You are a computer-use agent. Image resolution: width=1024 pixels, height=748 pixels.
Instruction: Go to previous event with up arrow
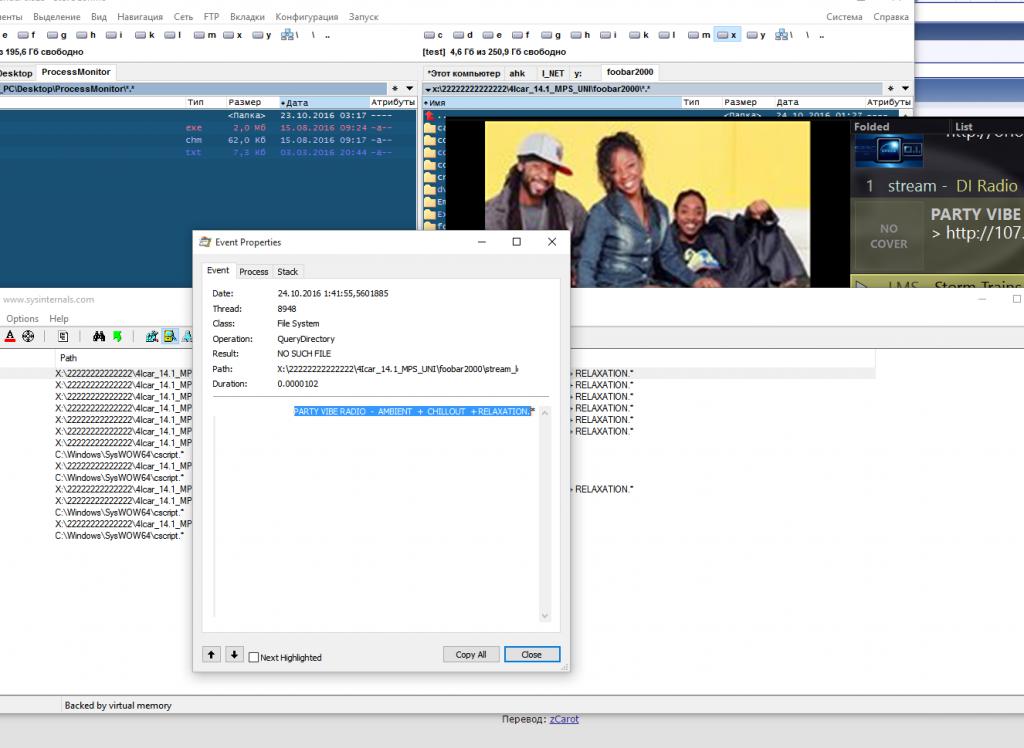pos(212,655)
